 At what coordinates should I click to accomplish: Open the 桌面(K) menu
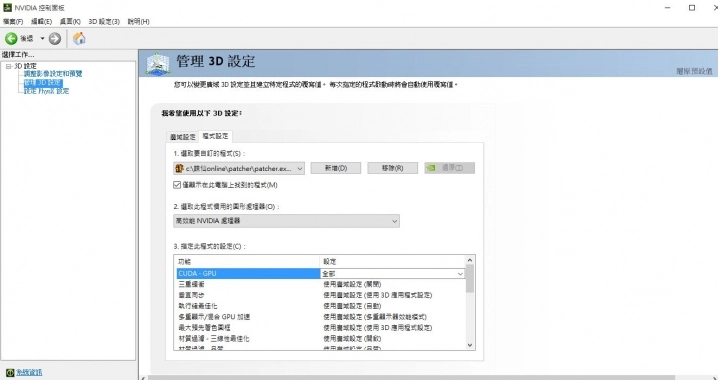pos(70,22)
